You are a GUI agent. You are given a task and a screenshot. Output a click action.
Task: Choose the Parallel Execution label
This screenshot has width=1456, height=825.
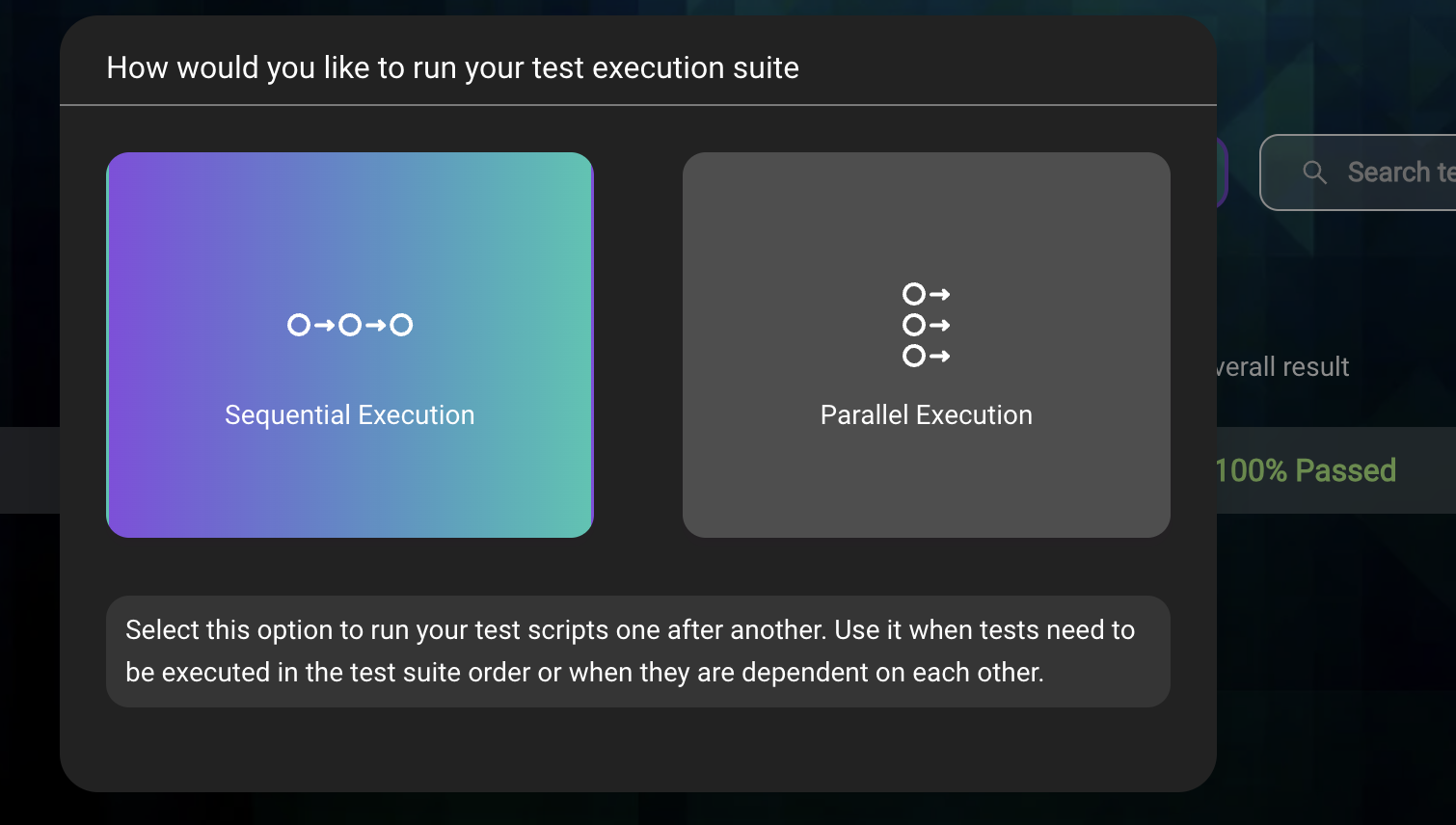[x=926, y=415]
